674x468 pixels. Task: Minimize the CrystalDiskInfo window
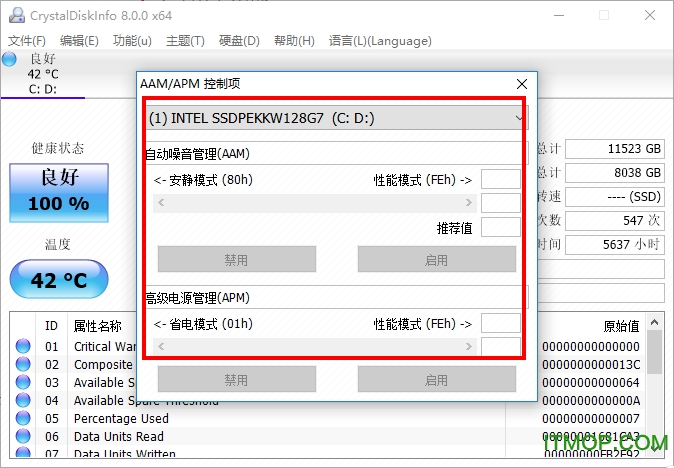click(x=559, y=15)
